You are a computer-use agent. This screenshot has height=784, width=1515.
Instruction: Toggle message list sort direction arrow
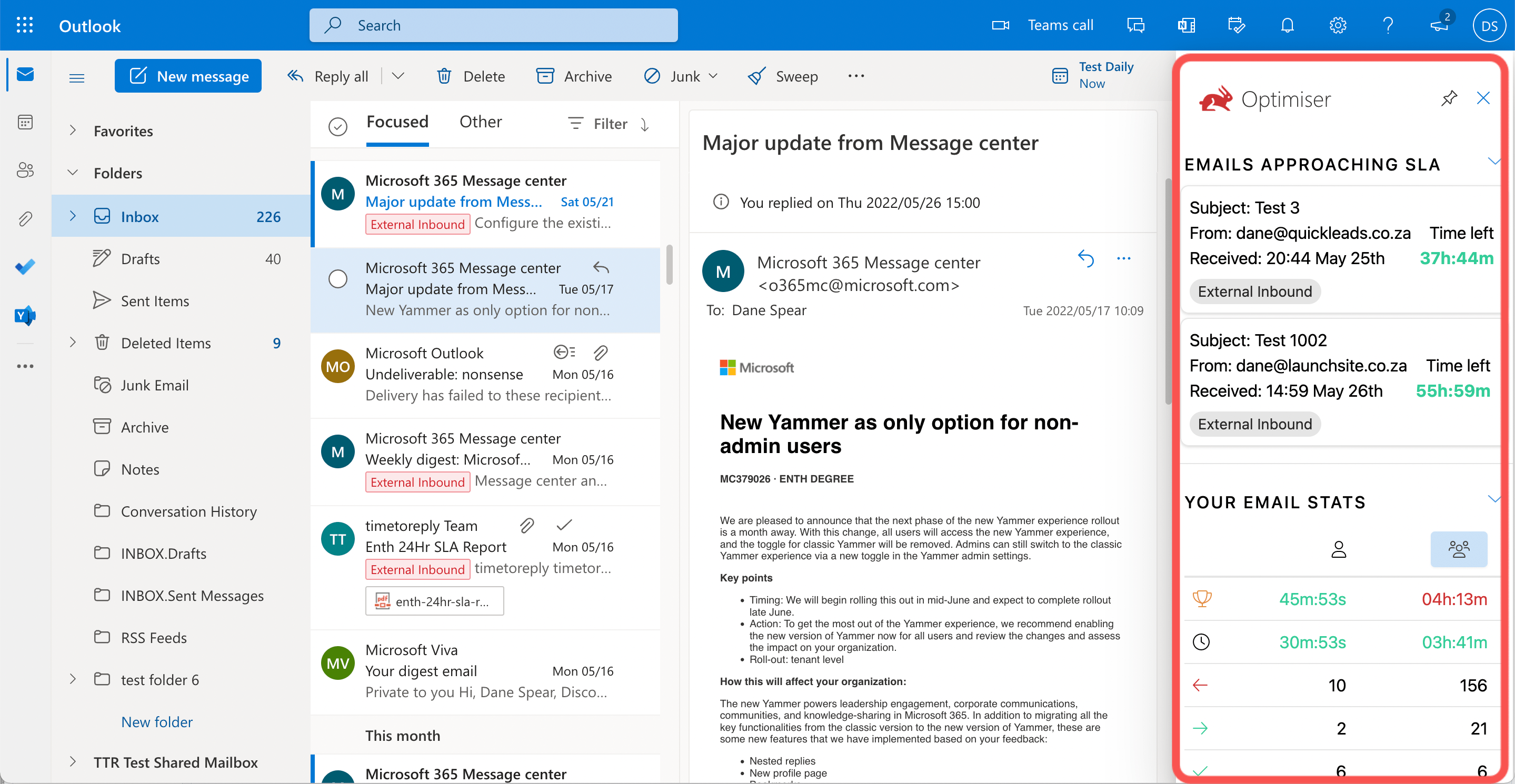tap(645, 125)
